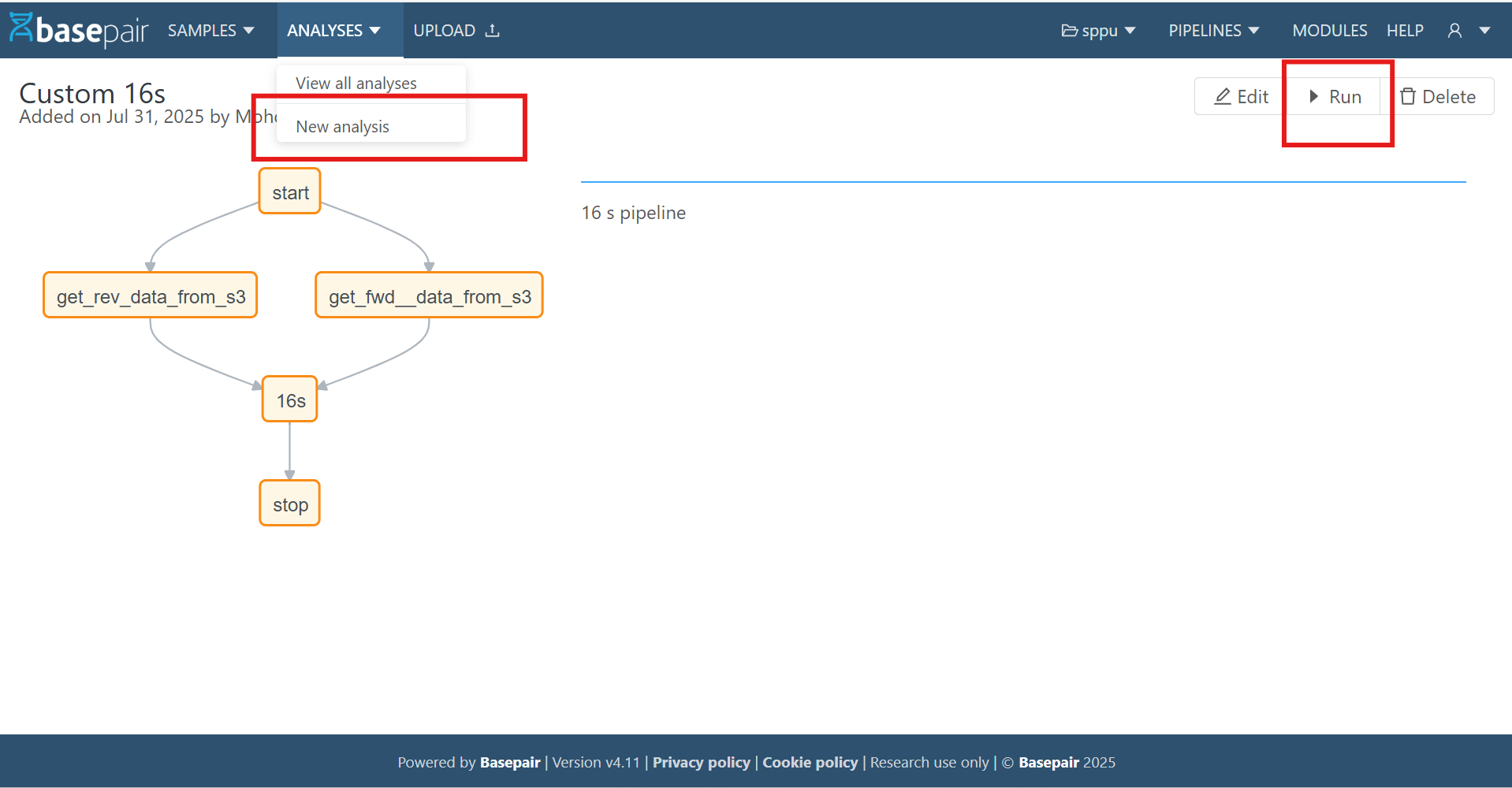
Task: Run the Custom 16s pipeline
Action: [x=1338, y=96]
